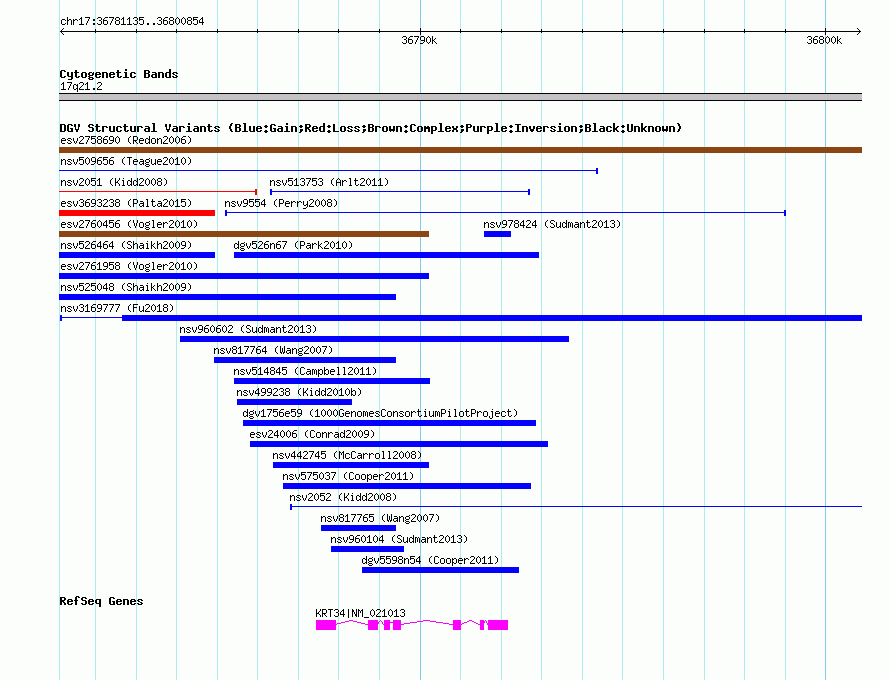This screenshot has height=680, width=890.
Task: Click the esv24006 (Conrad2009) blue bar
Action: pos(399,444)
